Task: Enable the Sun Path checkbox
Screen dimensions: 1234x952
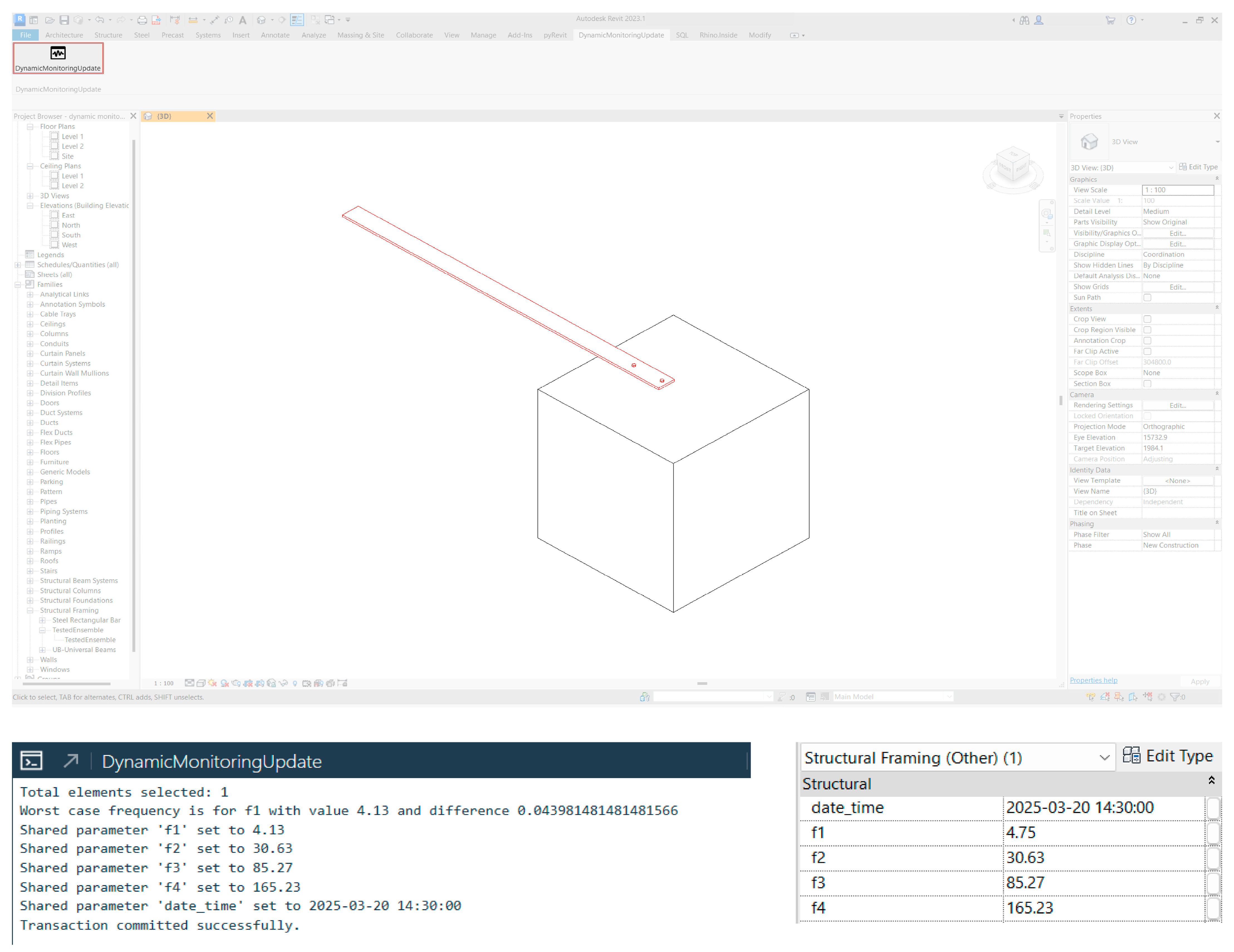Action: pyautogui.click(x=1147, y=297)
